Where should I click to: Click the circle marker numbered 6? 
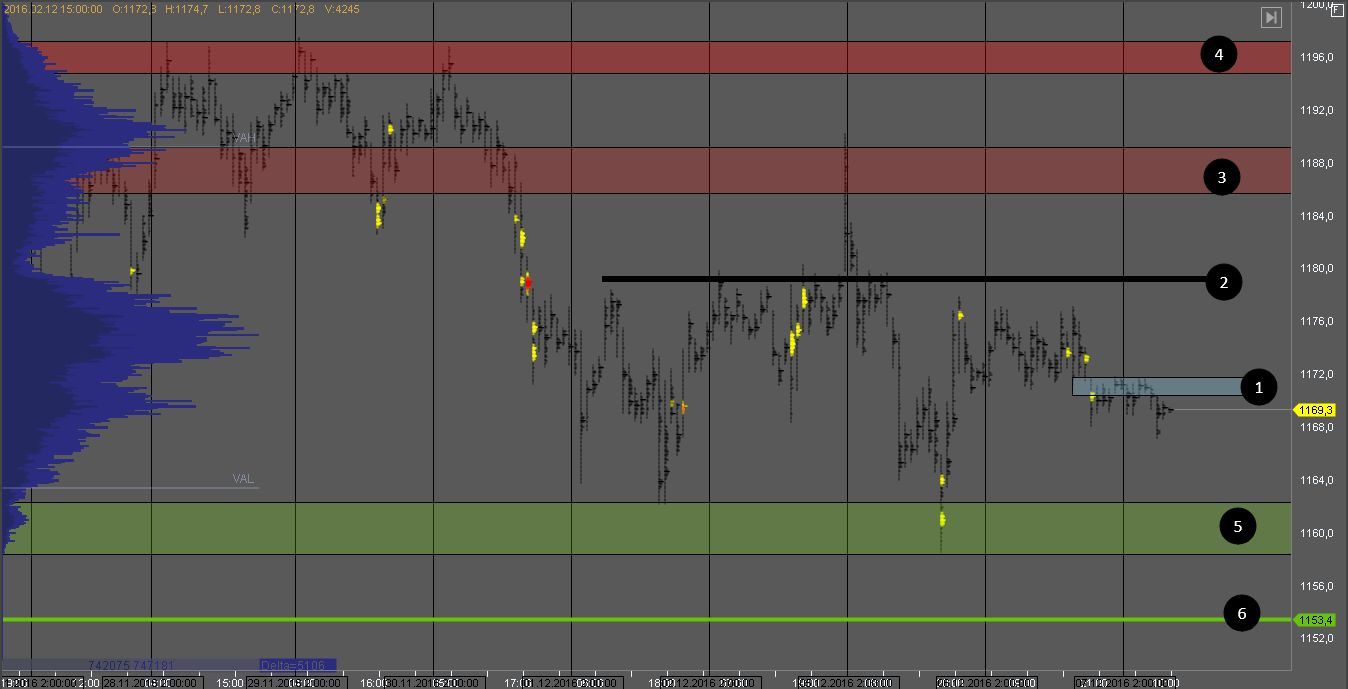click(x=1242, y=613)
